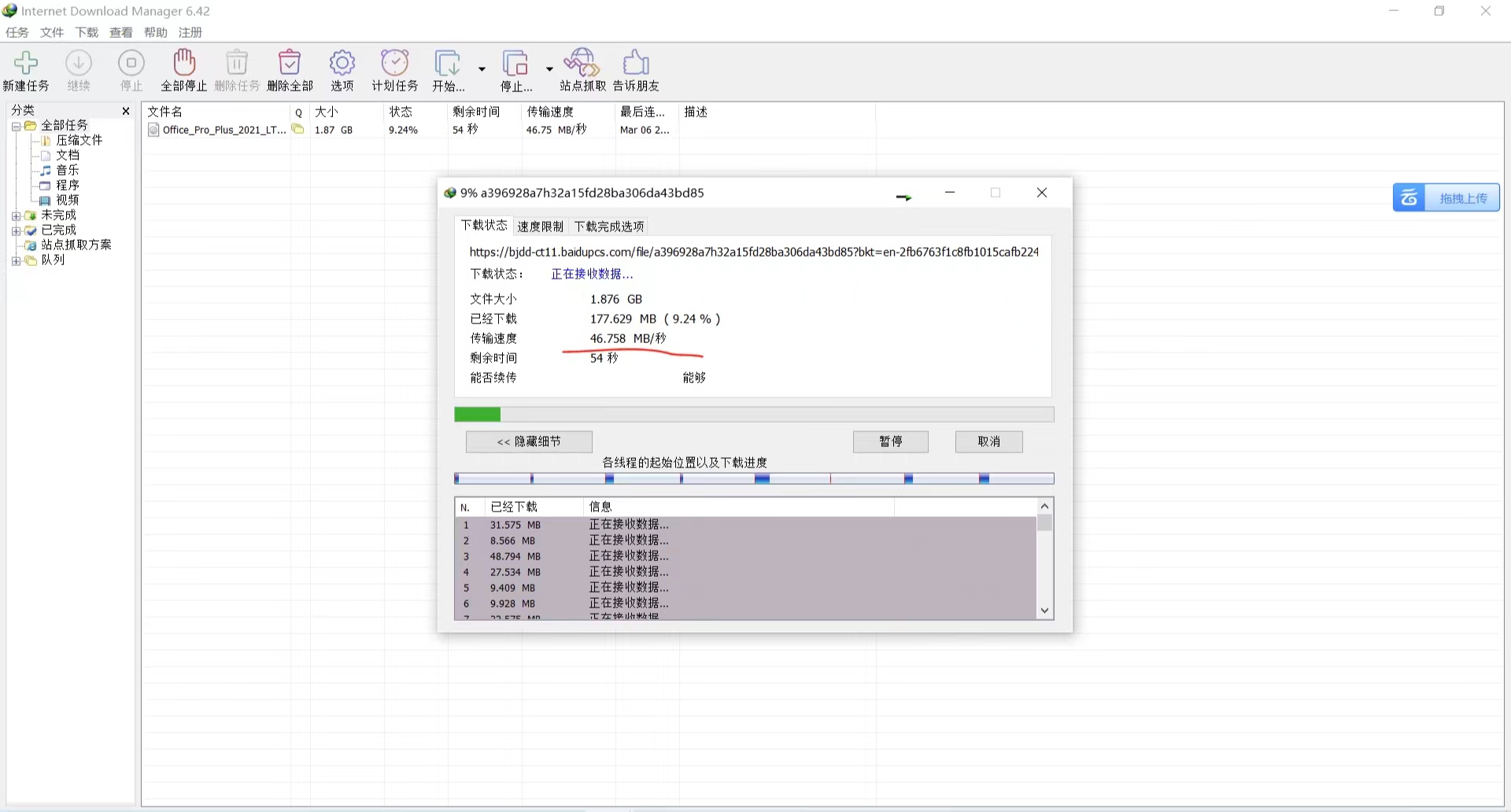Click the 新建任务 add icon
This screenshot has height=812, width=1511.
click(26, 63)
